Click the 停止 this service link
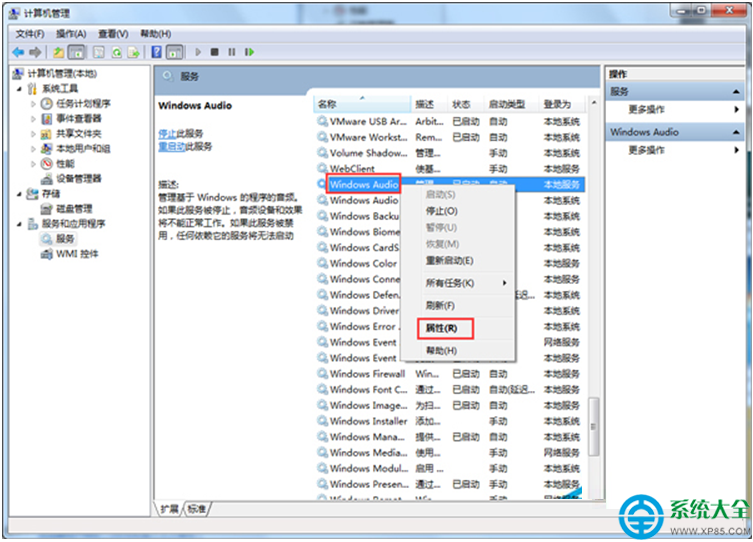Image resolution: width=753 pixels, height=542 pixels. coord(167,133)
